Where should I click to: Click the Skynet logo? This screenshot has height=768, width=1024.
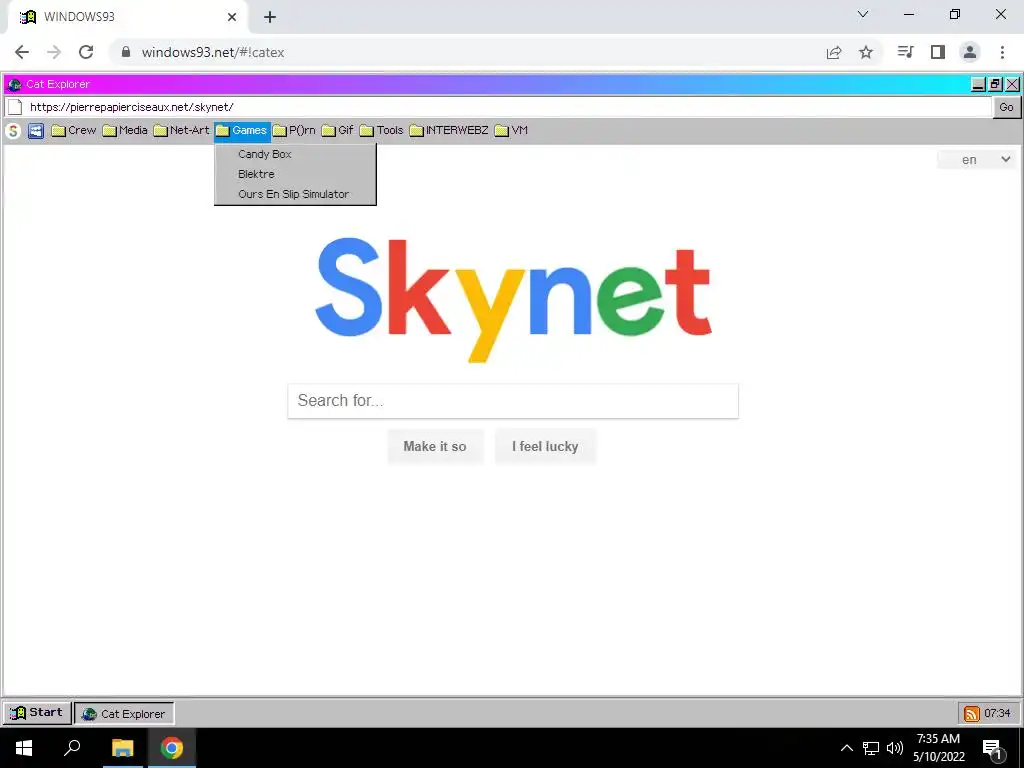click(x=513, y=299)
